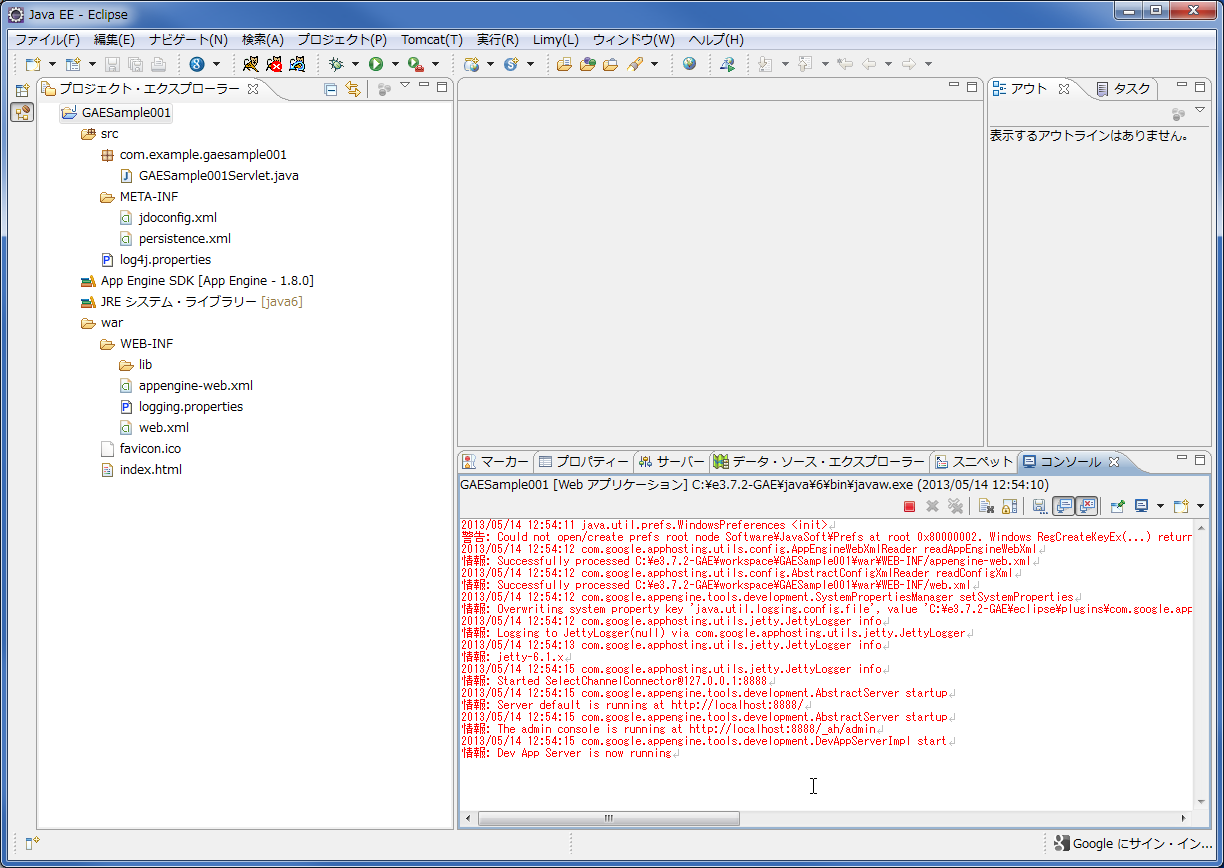The height and width of the screenshot is (868, 1224).
Task: Click the Open Perspective icon
Action: 22,90
